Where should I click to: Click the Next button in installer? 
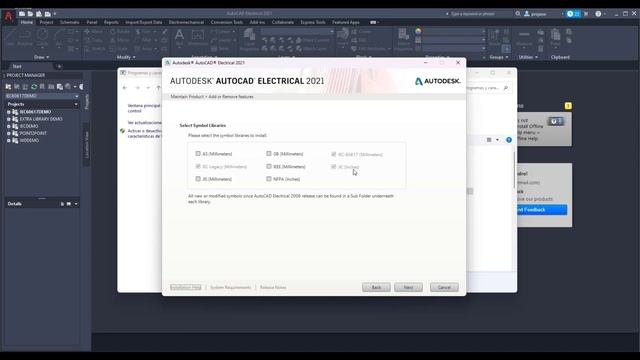[x=408, y=287]
